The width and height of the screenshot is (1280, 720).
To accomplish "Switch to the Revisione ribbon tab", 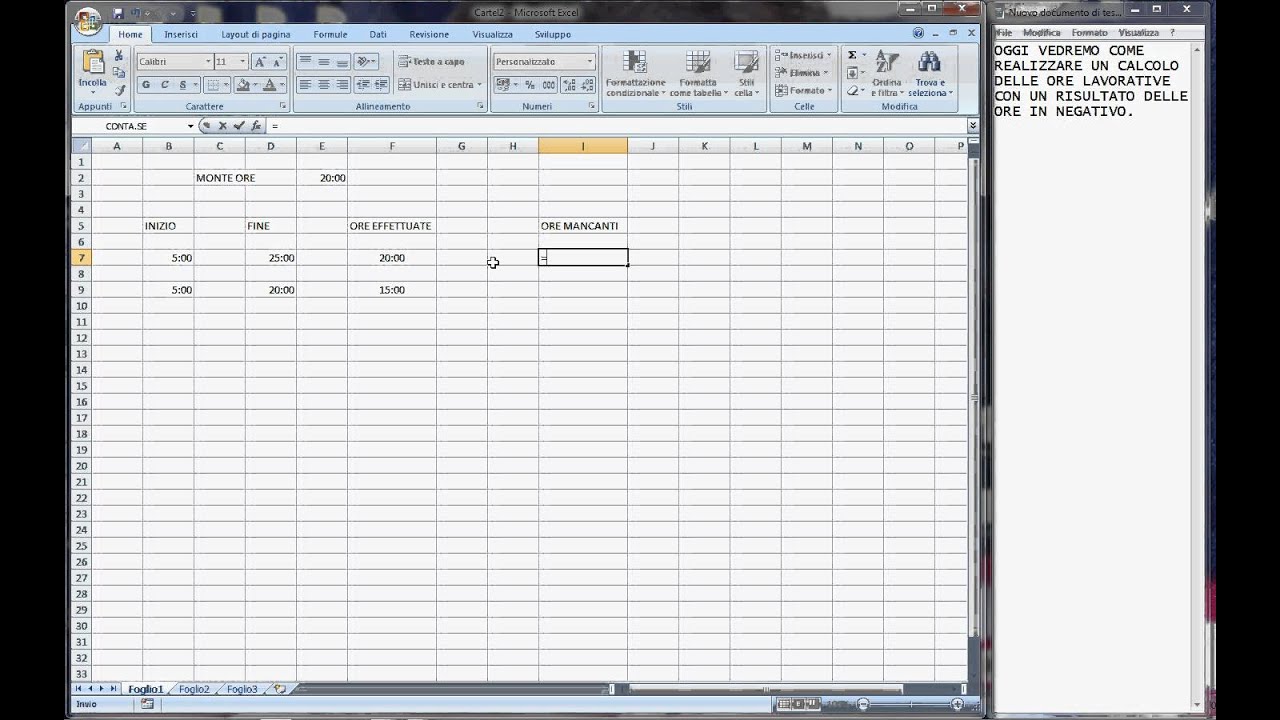I will tap(429, 34).
